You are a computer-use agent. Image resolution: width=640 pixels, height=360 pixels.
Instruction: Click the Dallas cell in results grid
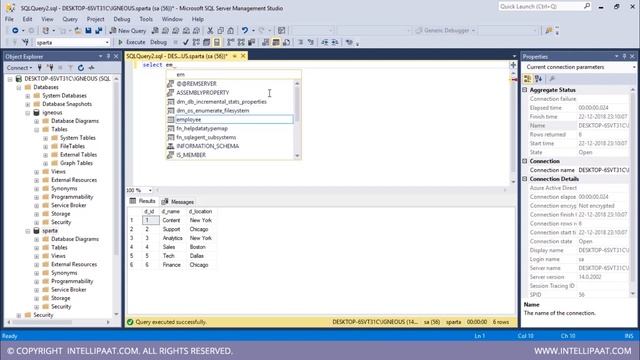tap(196, 256)
